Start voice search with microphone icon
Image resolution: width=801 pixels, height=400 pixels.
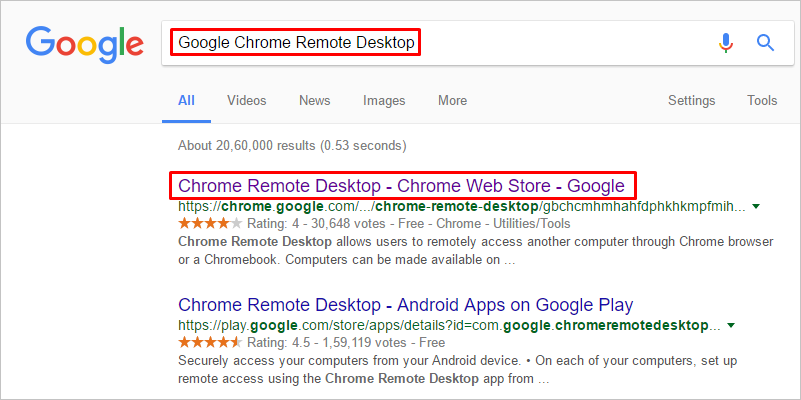[725, 43]
